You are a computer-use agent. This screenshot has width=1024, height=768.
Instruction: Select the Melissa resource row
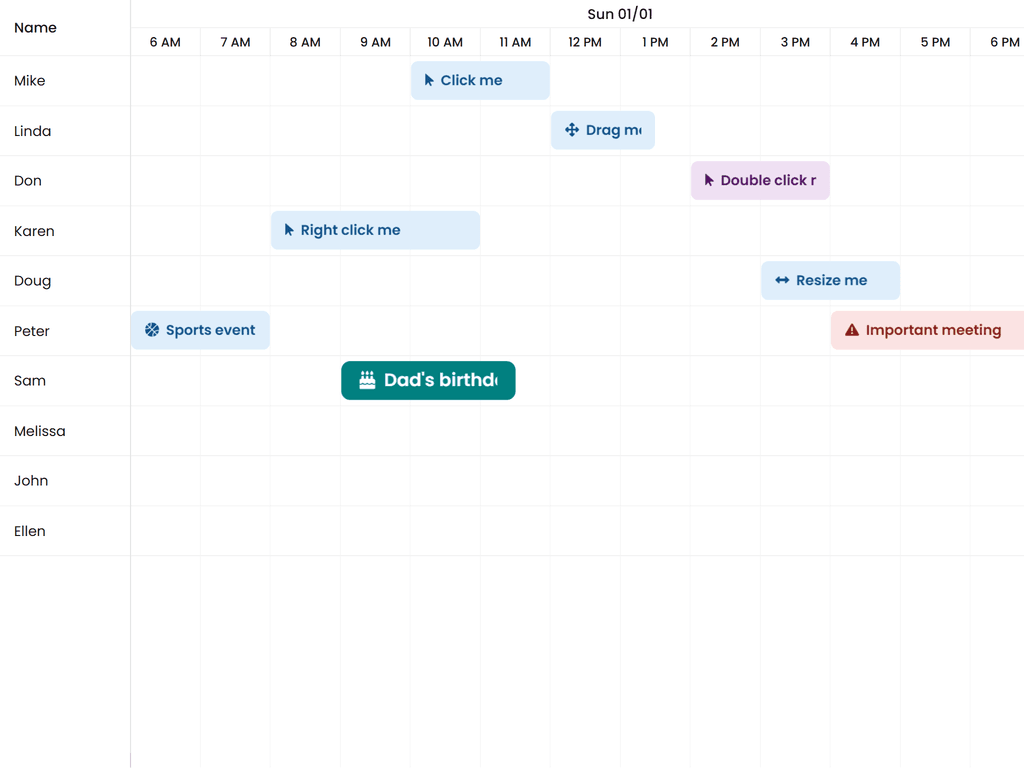pos(40,431)
